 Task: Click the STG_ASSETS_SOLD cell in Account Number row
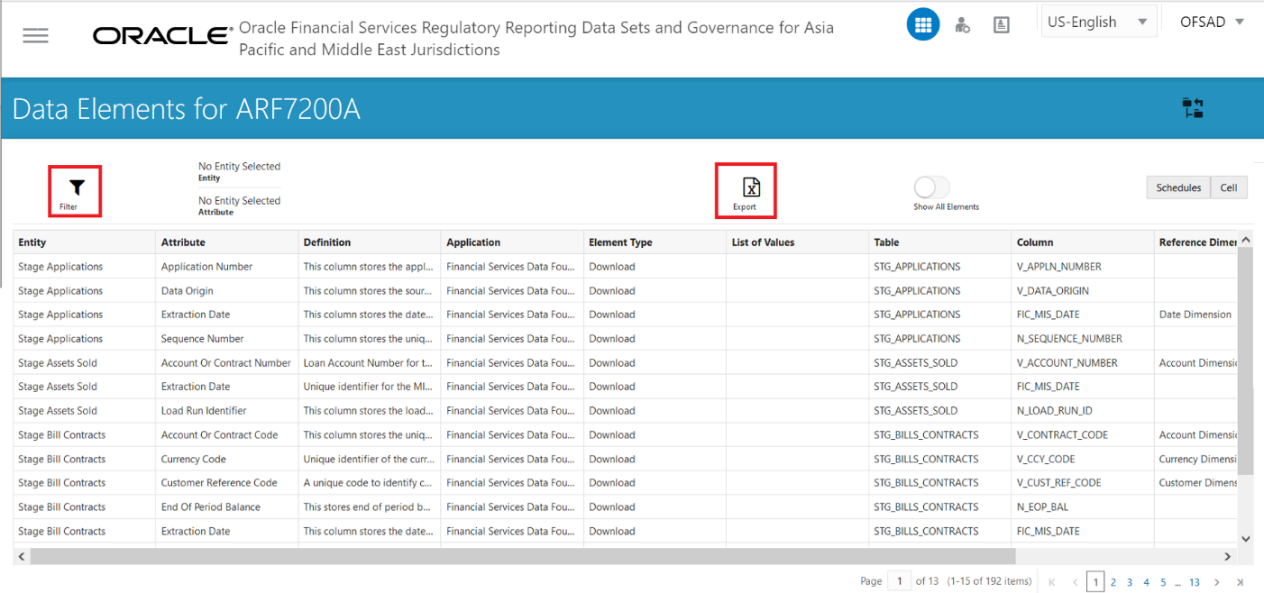(x=940, y=363)
